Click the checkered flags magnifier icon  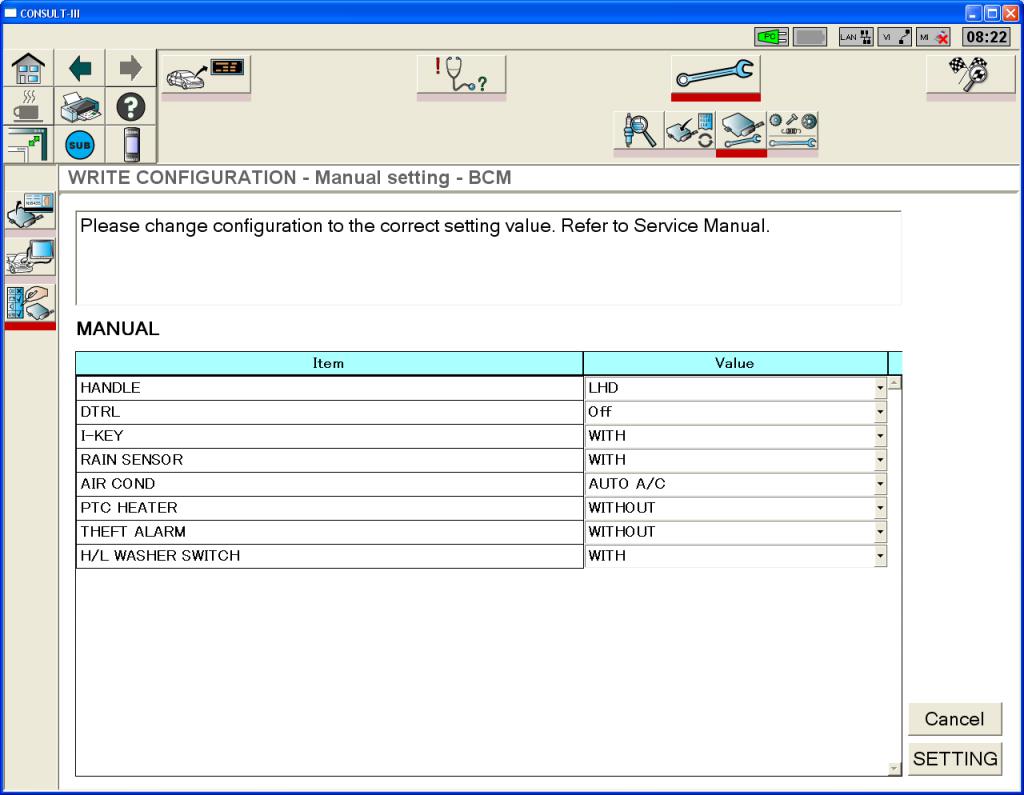[x=970, y=75]
